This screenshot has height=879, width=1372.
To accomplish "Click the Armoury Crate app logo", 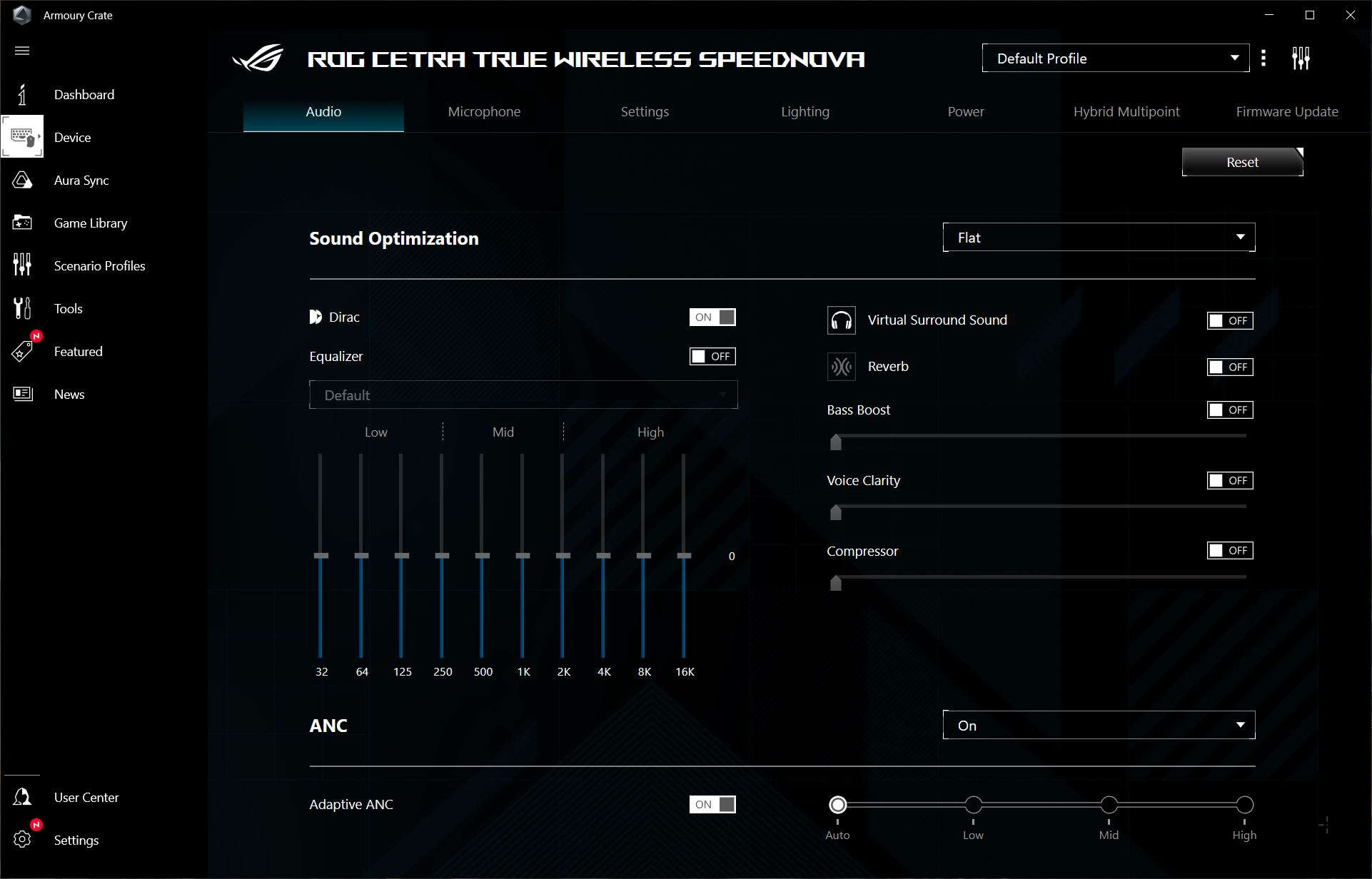I will [x=22, y=15].
